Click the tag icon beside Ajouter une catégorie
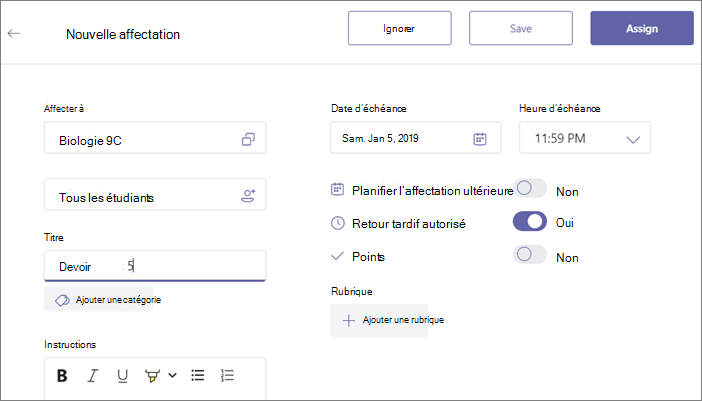Viewport: 702px width, 401px height. coord(62,300)
